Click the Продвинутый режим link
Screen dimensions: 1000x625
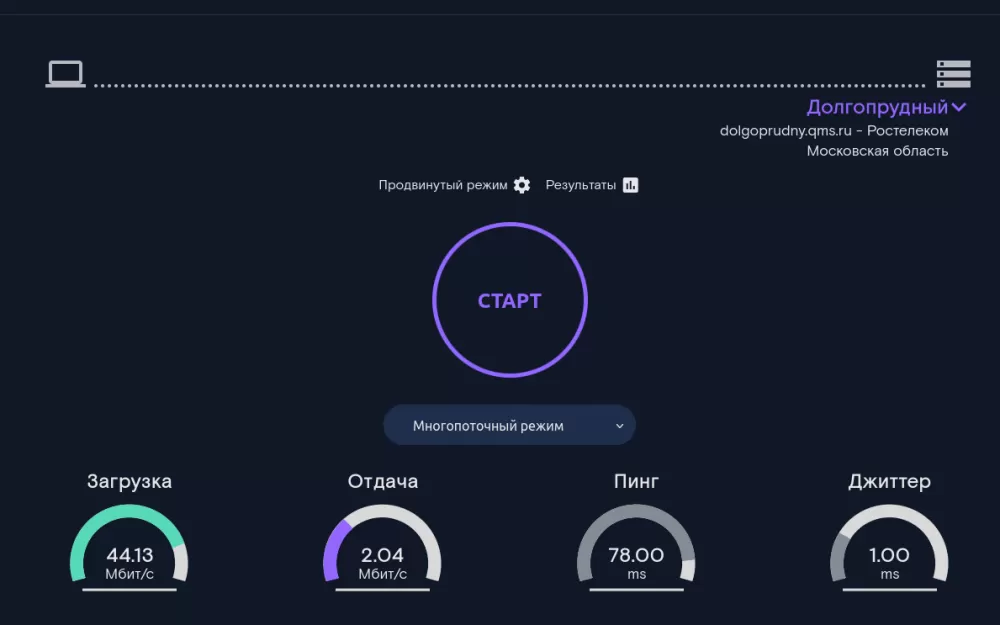443,185
